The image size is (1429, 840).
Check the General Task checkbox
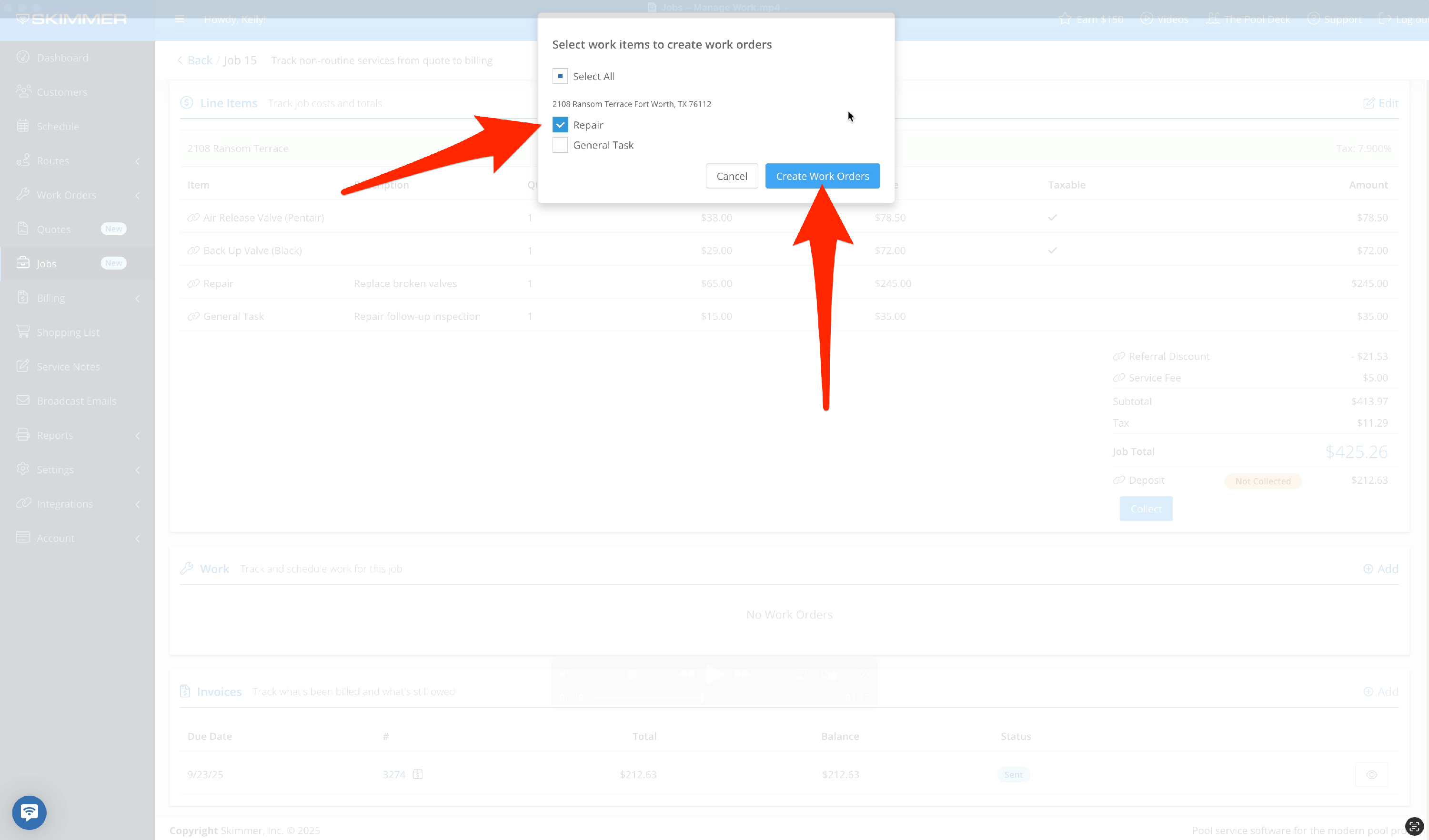pos(560,145)
